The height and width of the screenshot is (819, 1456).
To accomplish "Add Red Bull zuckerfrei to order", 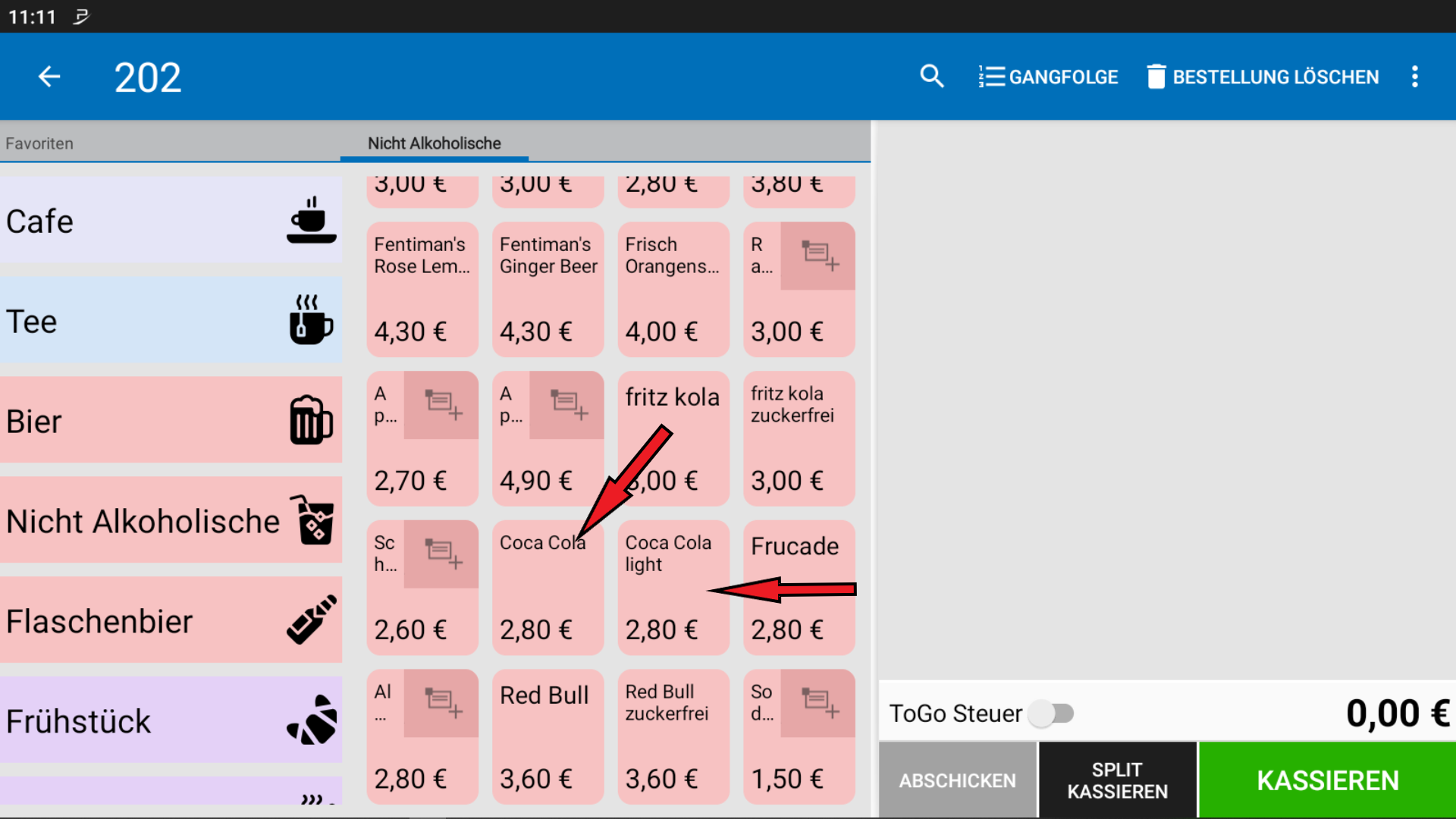I will [x=673, y=736].
